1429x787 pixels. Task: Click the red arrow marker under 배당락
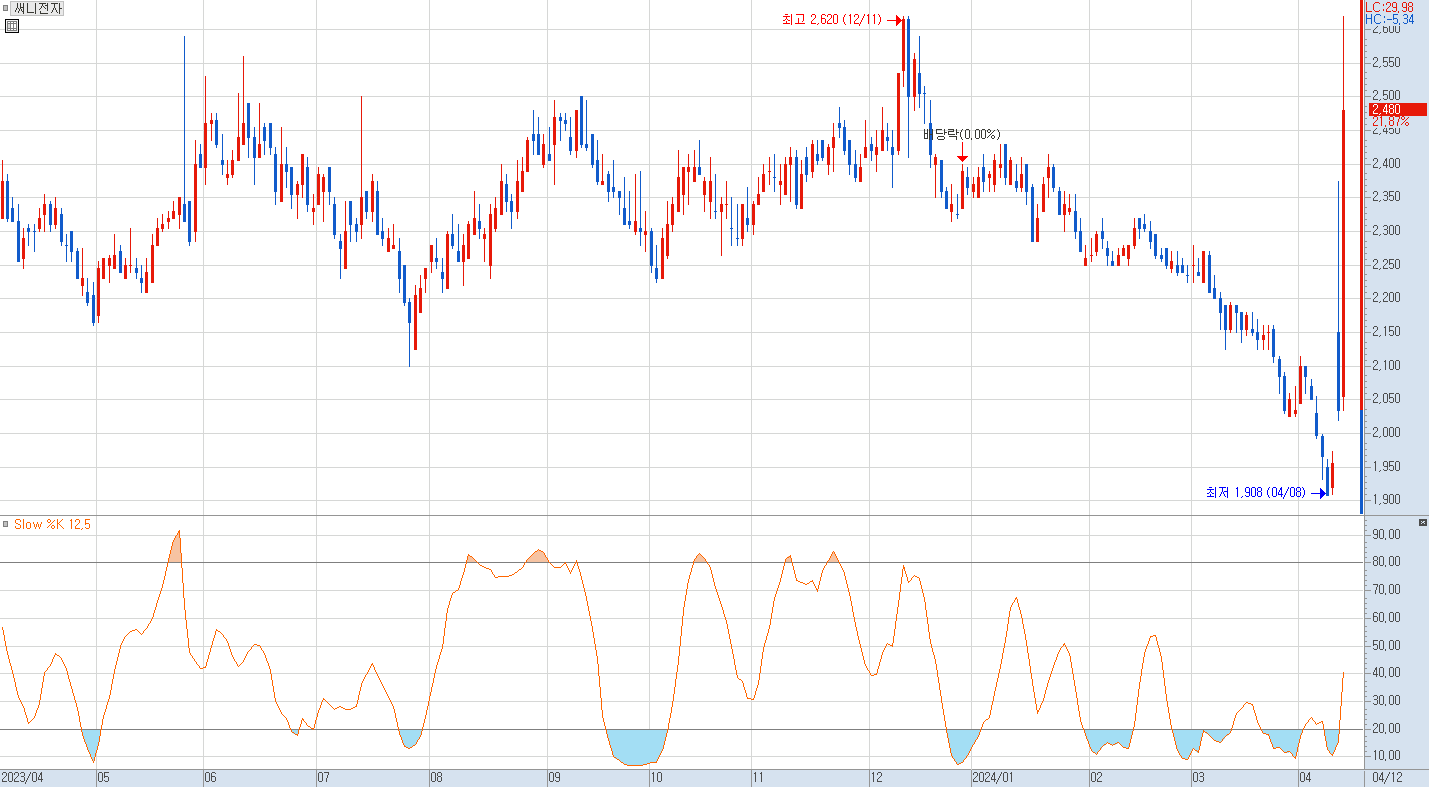[962, 154]
